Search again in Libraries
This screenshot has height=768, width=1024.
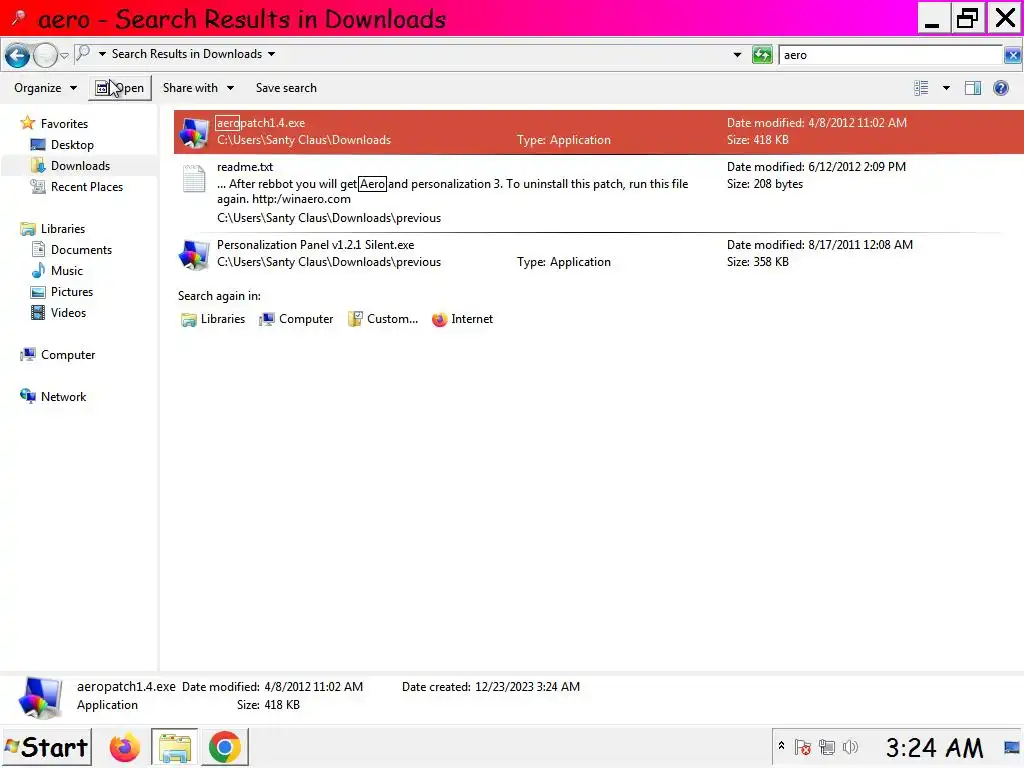coord(213,319)
